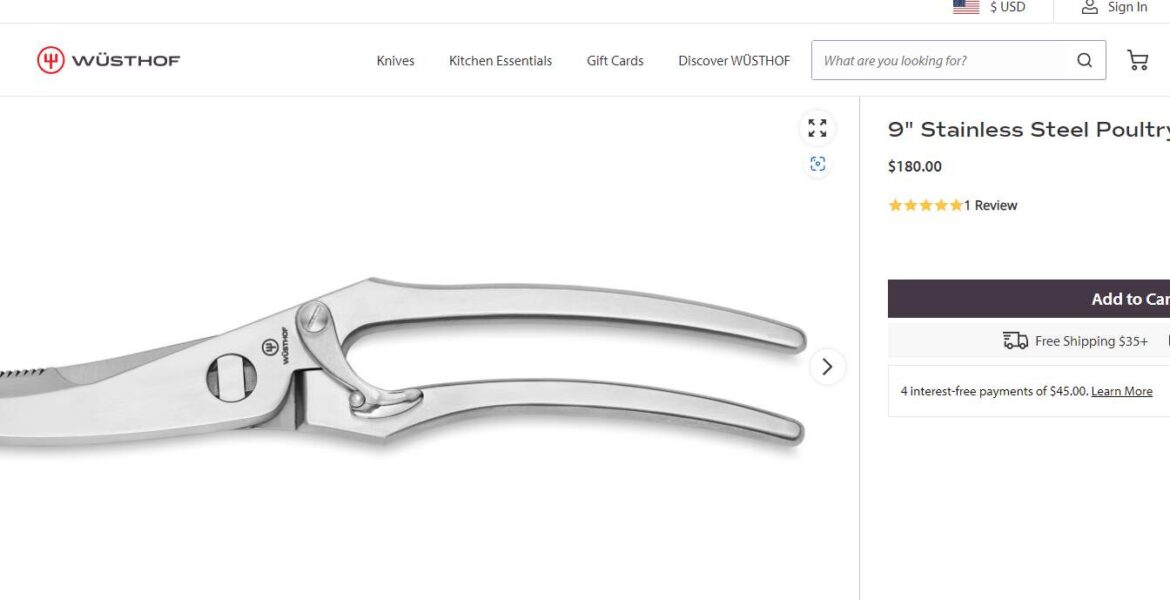Click the user profile icon
The height and width of the screenshot is (600, 1170).
point(1089,7)
